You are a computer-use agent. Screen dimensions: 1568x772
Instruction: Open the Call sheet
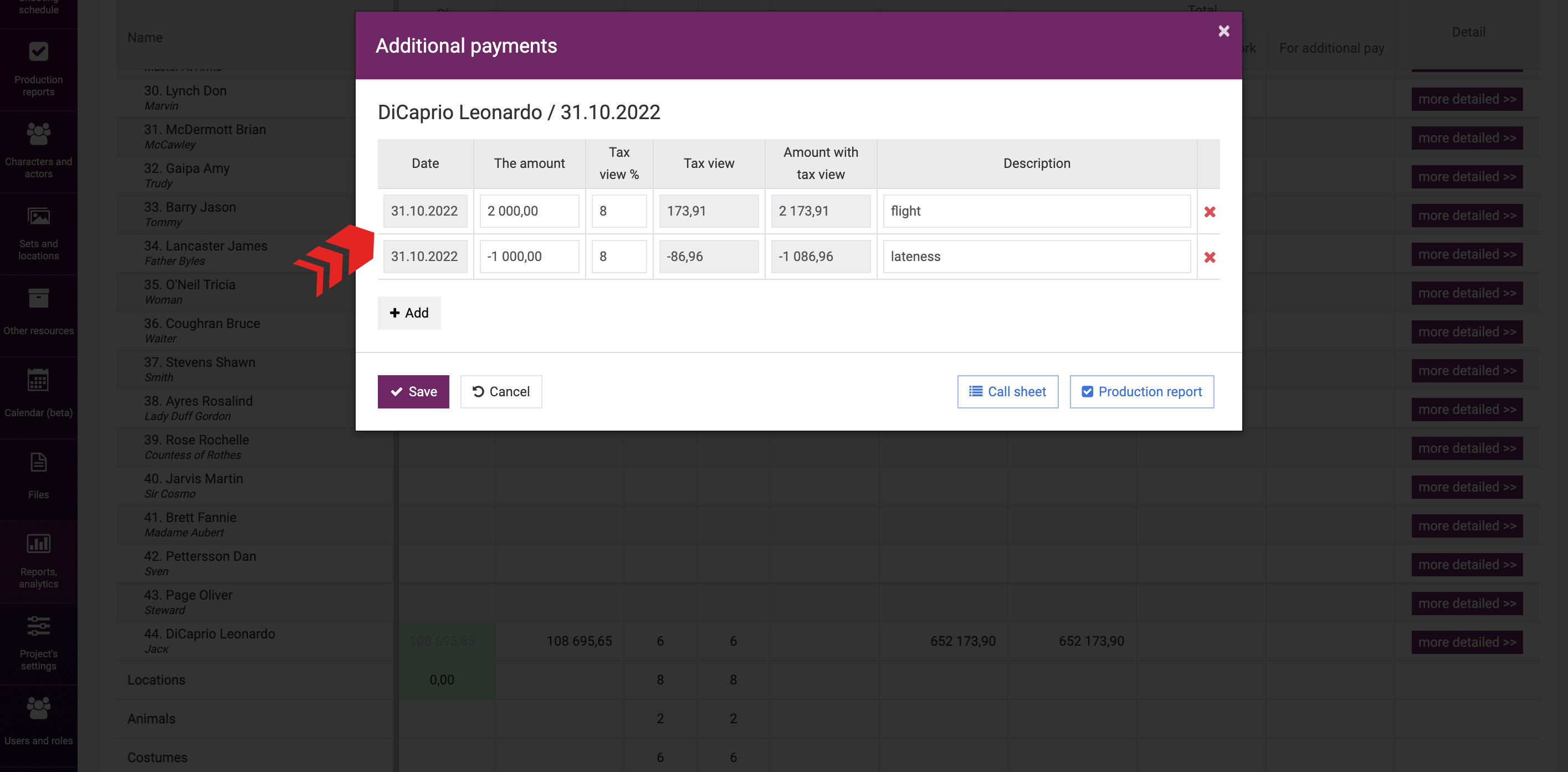tap(1007, 391)
